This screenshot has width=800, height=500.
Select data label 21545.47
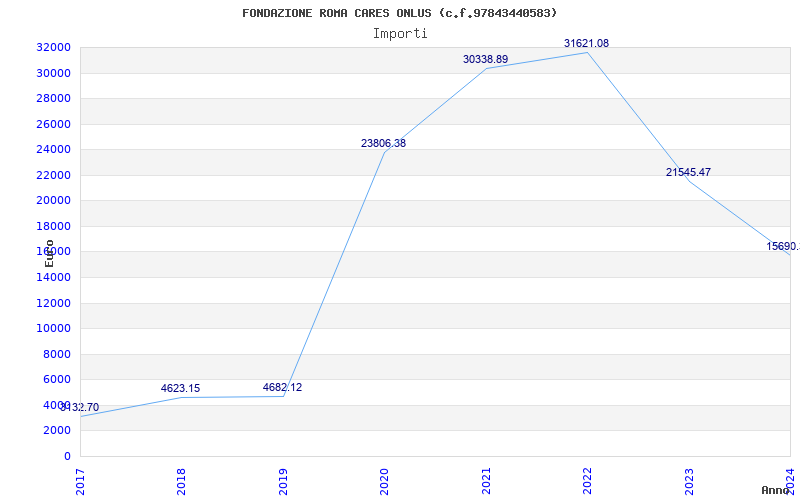tap(688, 172)
